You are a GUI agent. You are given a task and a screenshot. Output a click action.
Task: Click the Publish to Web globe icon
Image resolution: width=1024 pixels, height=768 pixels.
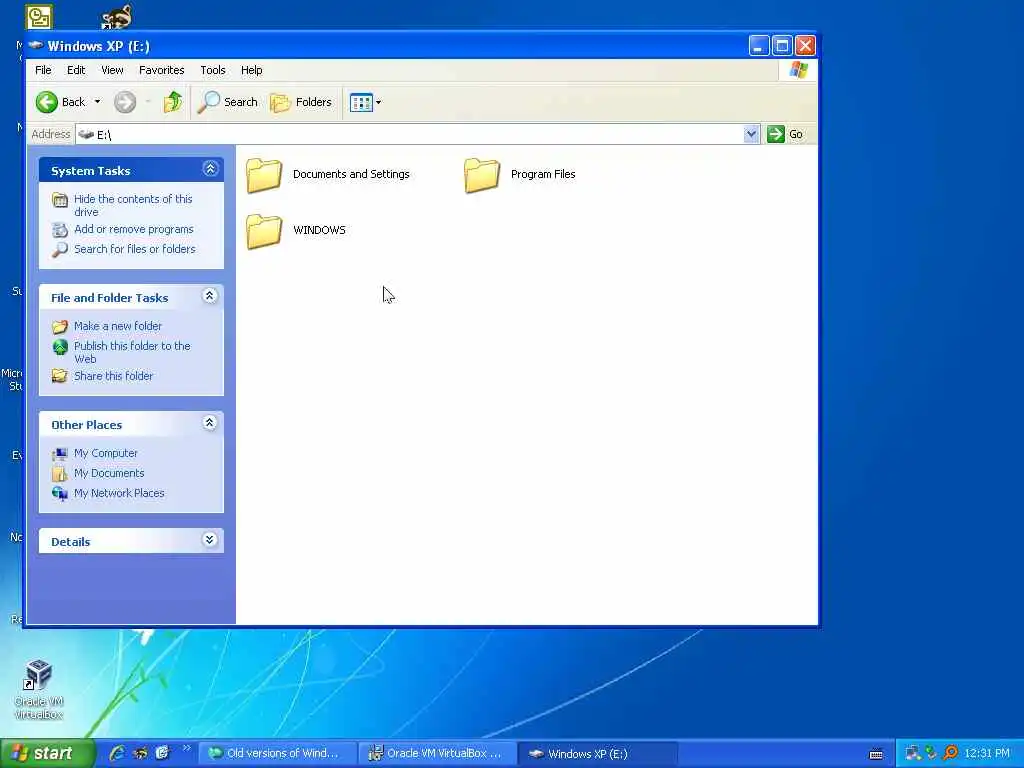pyautogui.click(x=59, y=347)
